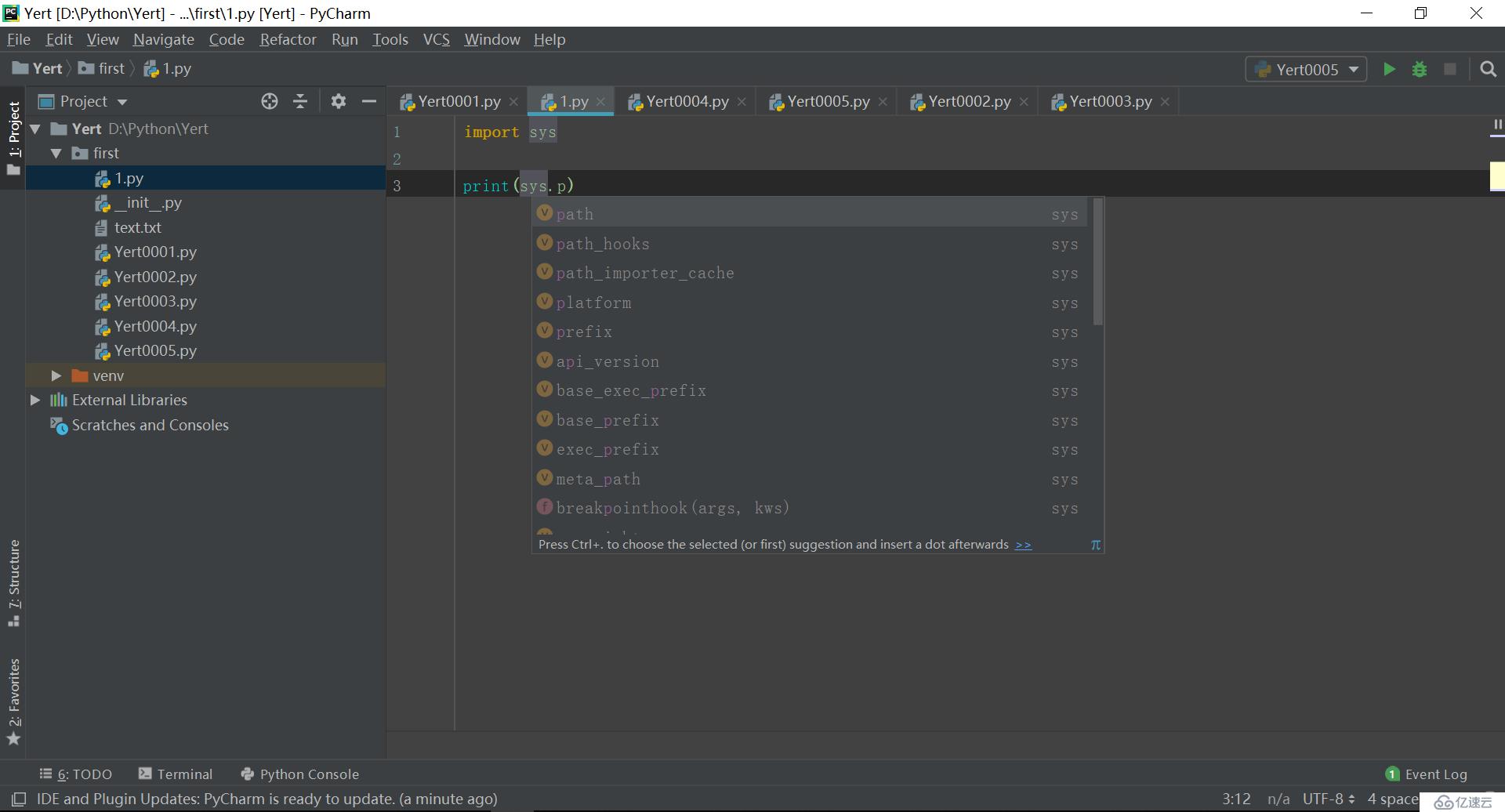Click the >> link in completion hint
The image size is (1505, 812).
click(1023, 545)
